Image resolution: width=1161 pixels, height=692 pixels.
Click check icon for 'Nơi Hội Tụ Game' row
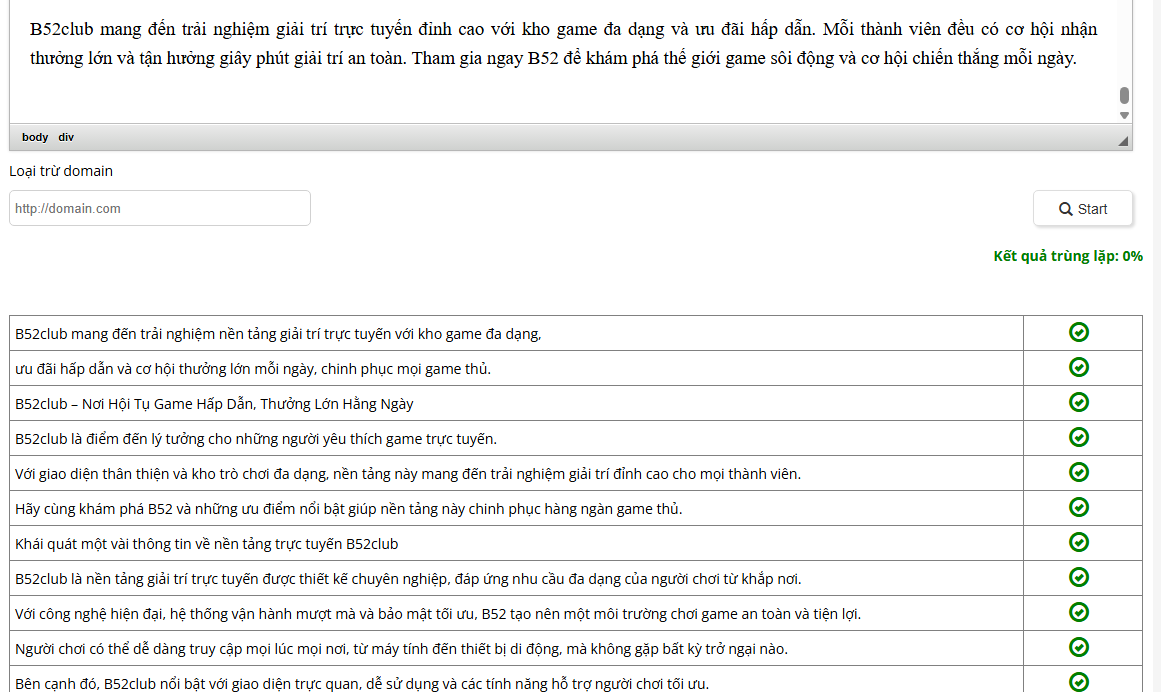coord(1079,402)
